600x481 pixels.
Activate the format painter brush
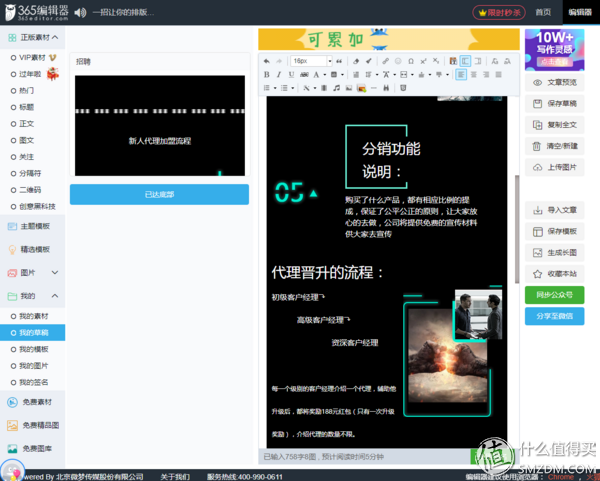(x=368, y=61)
